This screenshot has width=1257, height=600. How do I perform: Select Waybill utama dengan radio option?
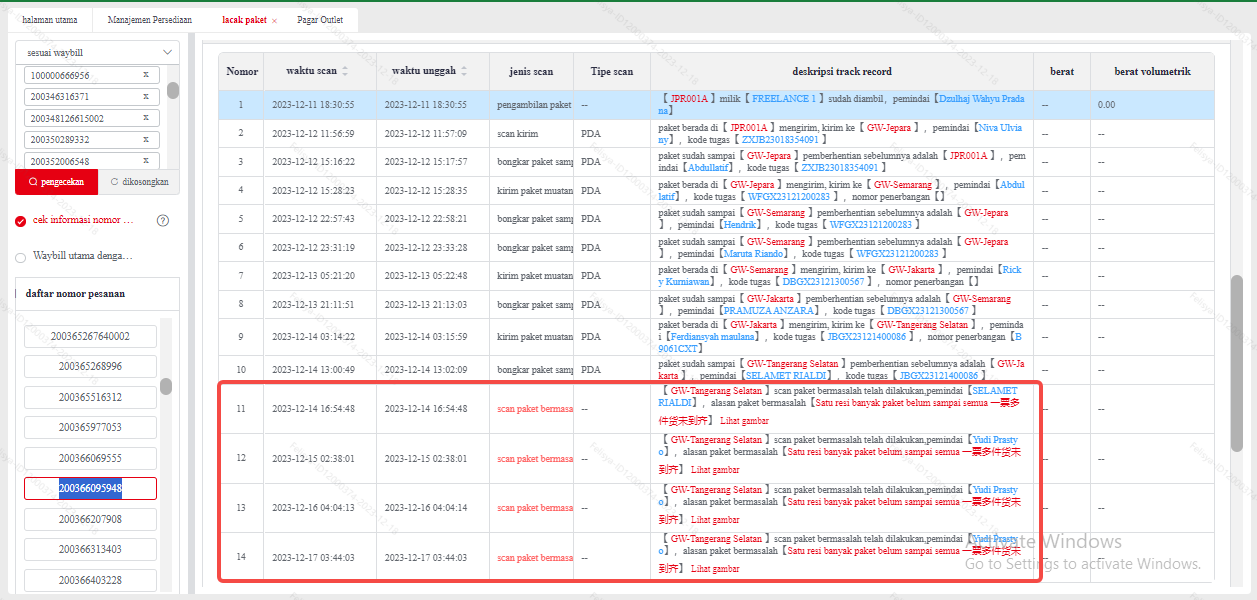point(21,257)
